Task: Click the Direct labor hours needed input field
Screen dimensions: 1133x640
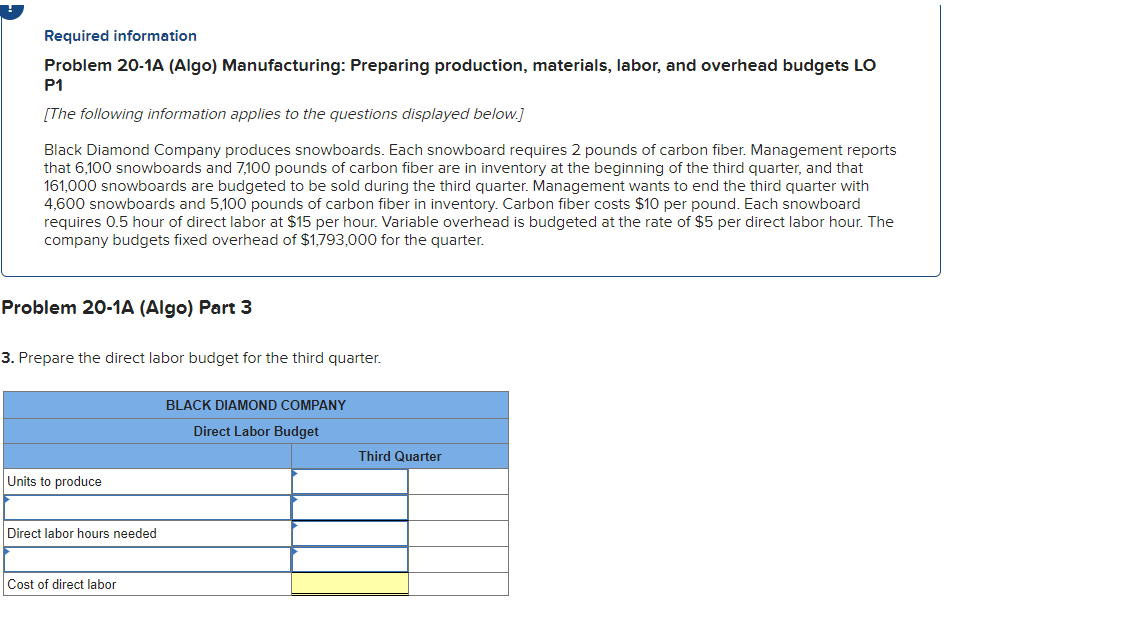Action: click(x=349, y=532)
